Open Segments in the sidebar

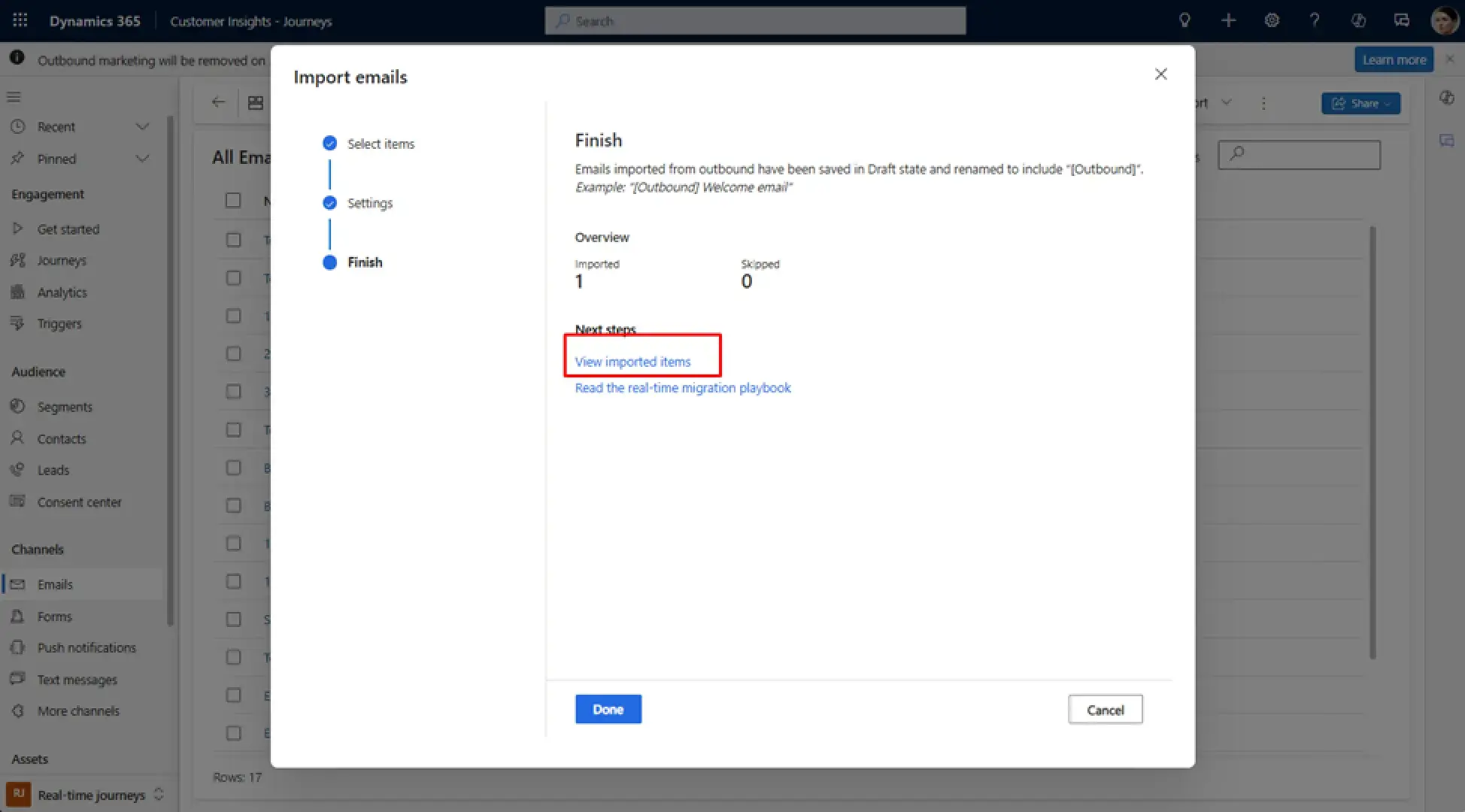click(65, 407)
